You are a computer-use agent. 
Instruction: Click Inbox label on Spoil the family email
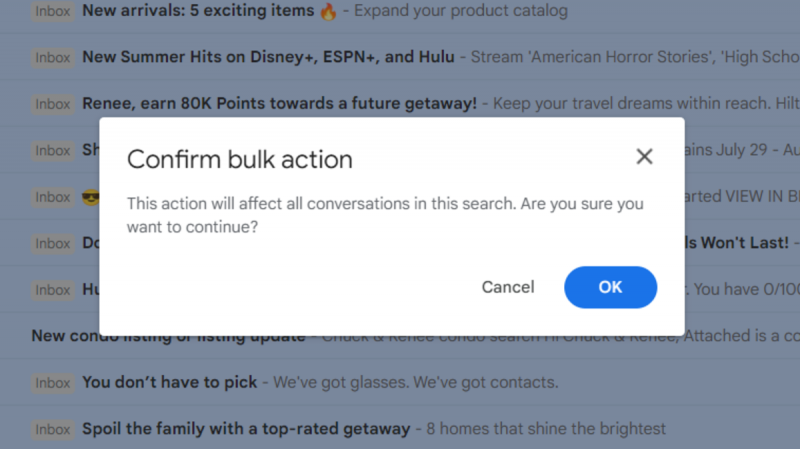tap(53, 429)
